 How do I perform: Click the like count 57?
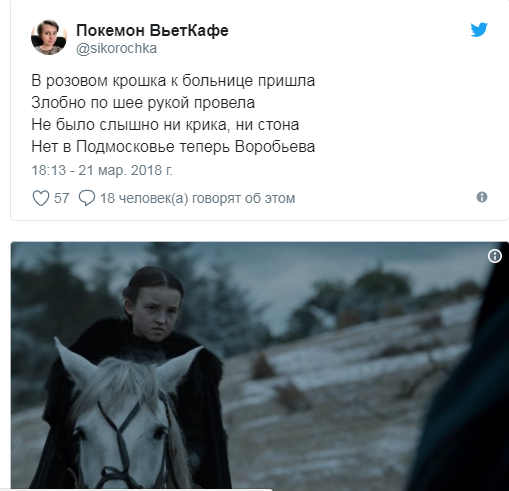tap(61, 198)
